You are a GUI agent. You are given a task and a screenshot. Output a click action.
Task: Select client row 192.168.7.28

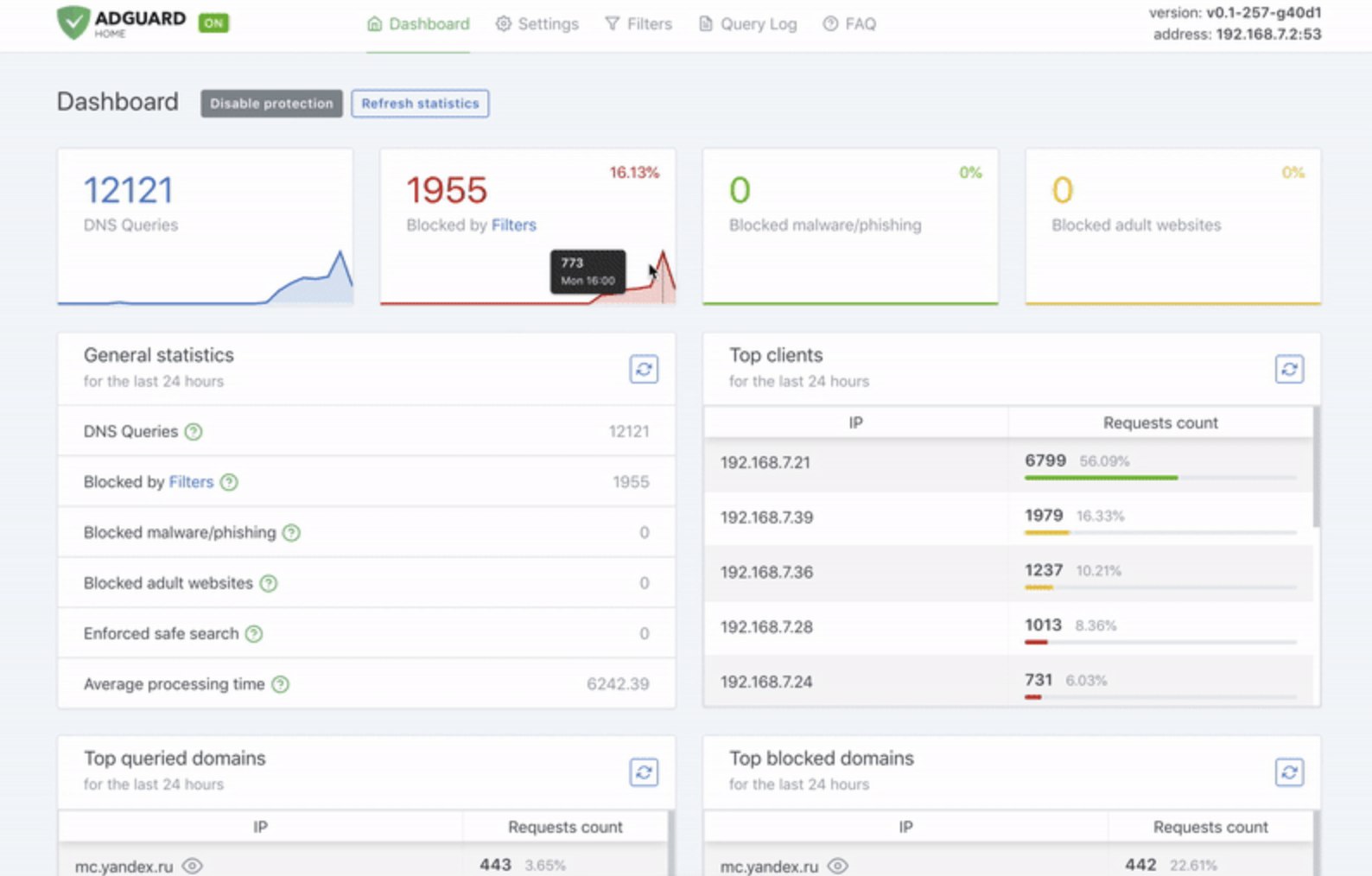click(x=1008, y=628)
